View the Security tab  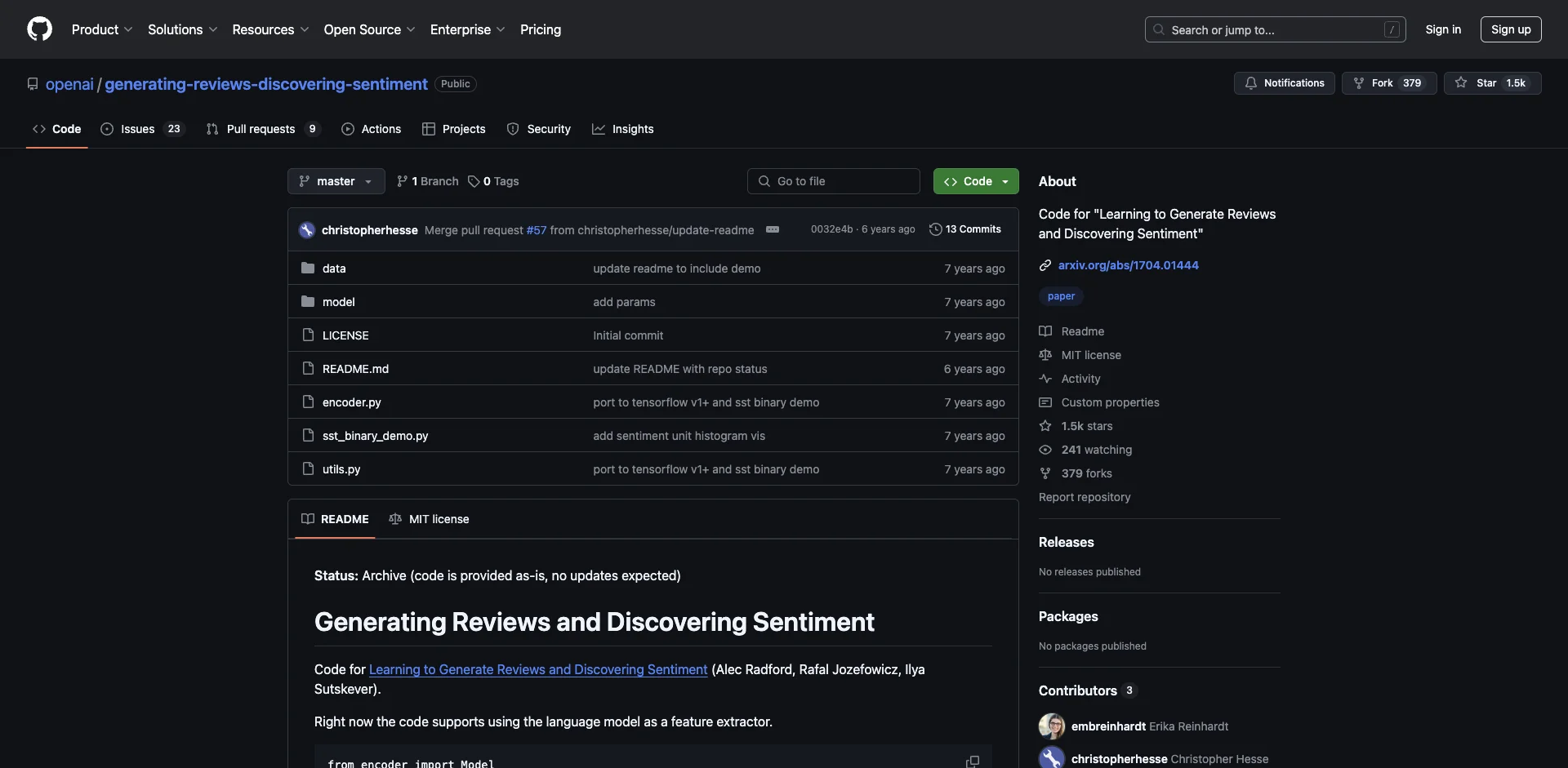pos(539,129)
